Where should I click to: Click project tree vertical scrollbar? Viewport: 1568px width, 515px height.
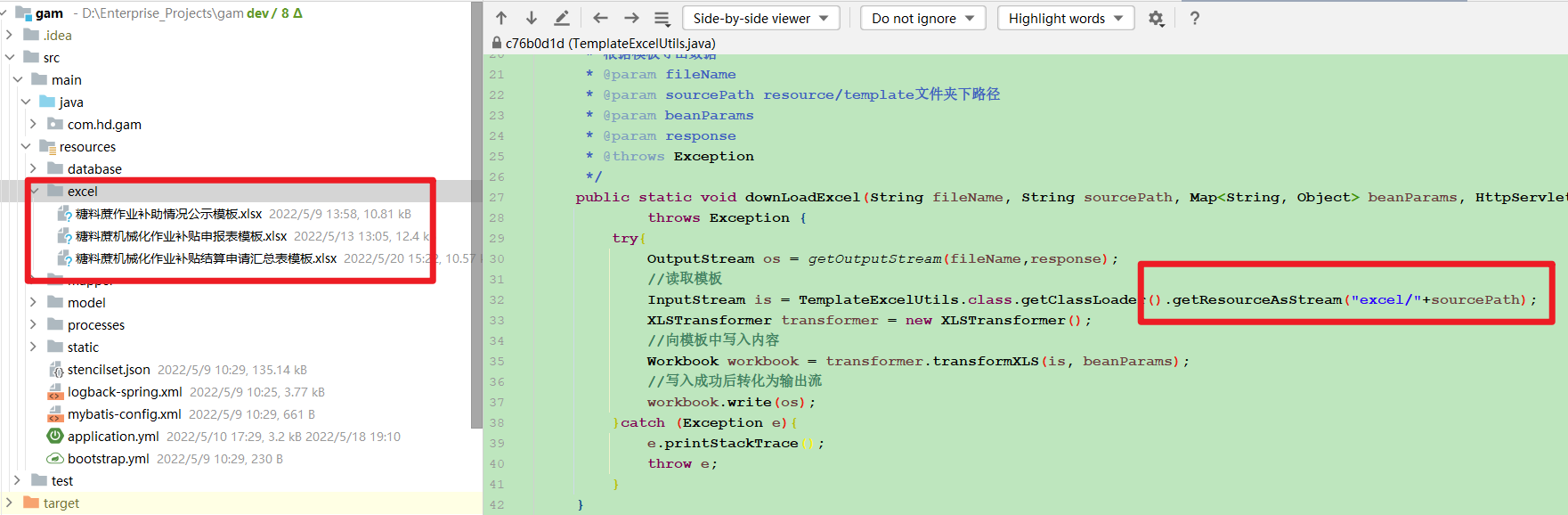point(476,214)
